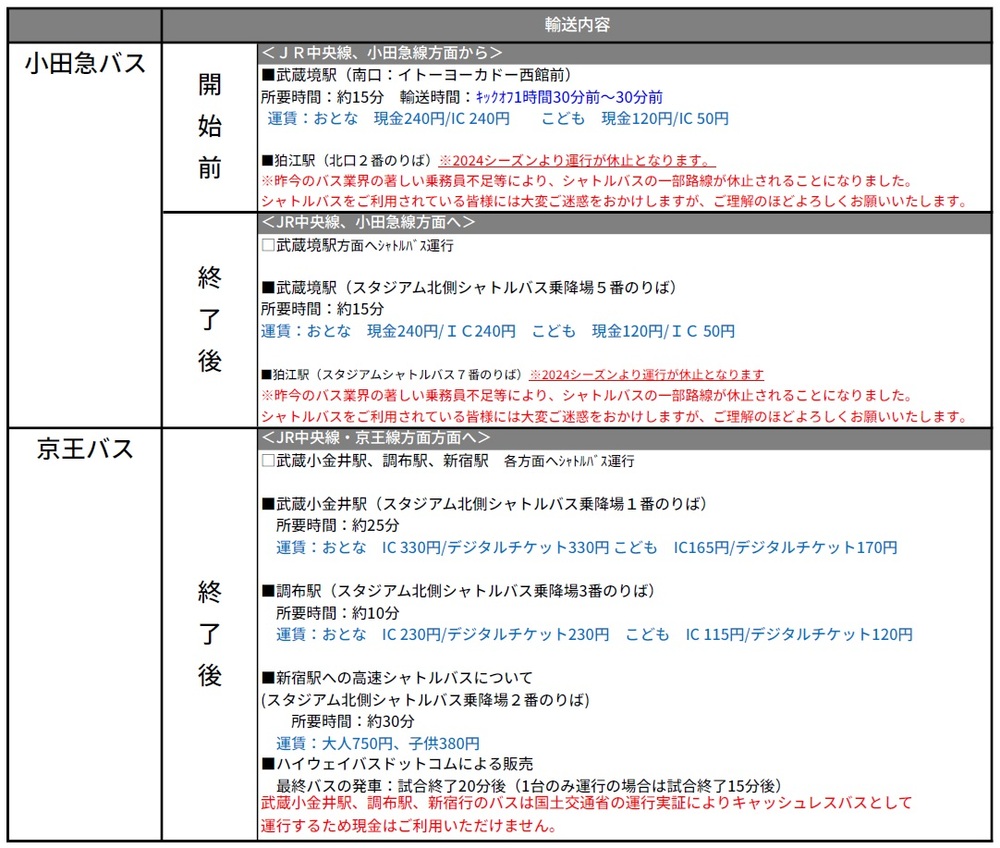Screen dimensions: 1000x848
Task: Select the 京王バス row label
Action: (x=85, y=449)
